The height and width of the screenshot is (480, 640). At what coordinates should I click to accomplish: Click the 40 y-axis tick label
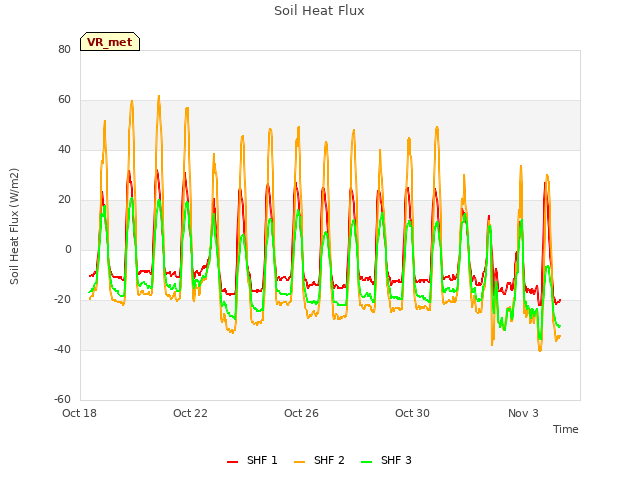(x=64, y=149)
